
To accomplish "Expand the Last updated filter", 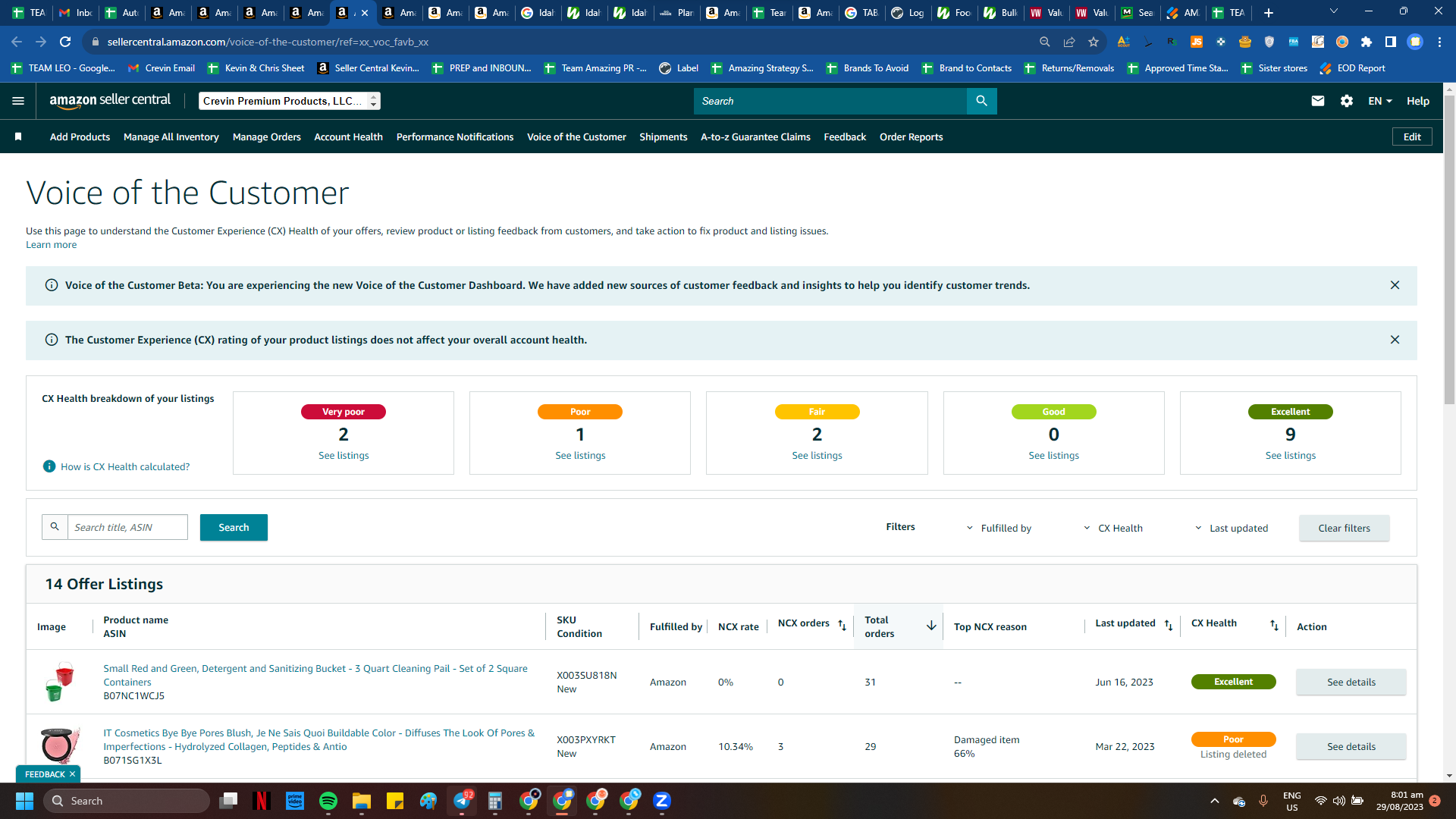I will click(x=1232, y=528).
